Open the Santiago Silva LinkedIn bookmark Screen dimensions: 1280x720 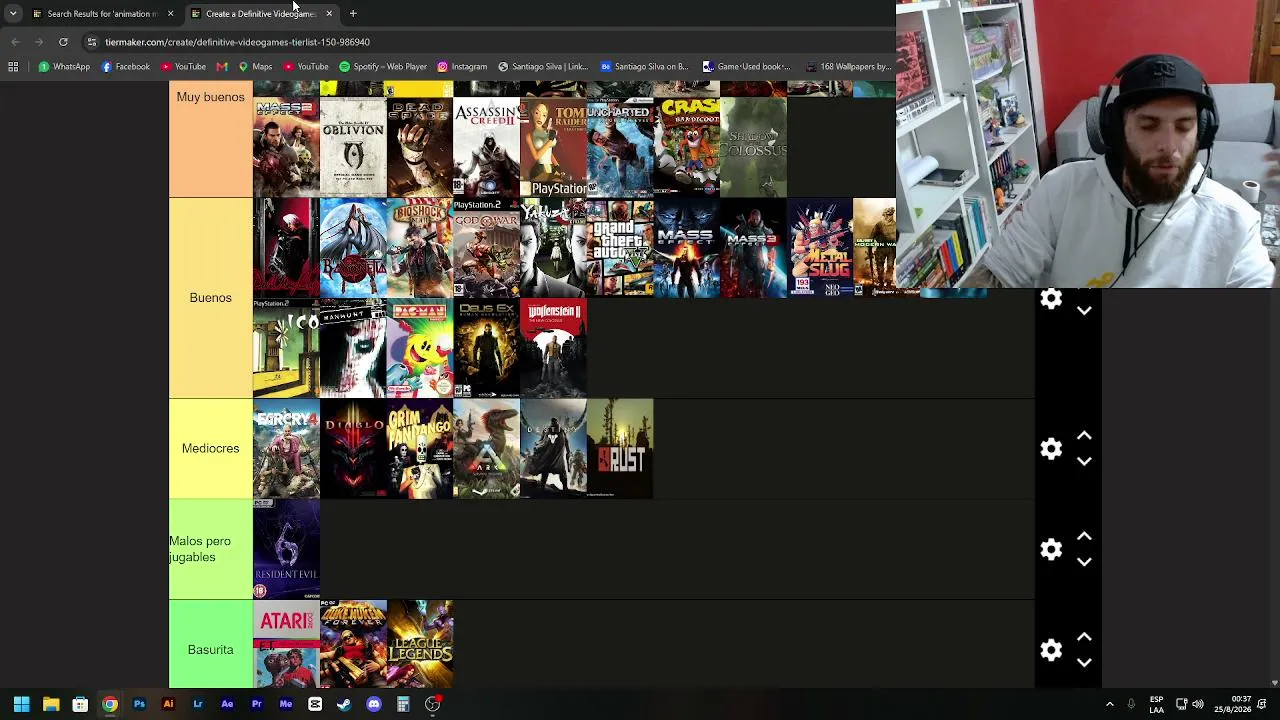tap(543, 67)
